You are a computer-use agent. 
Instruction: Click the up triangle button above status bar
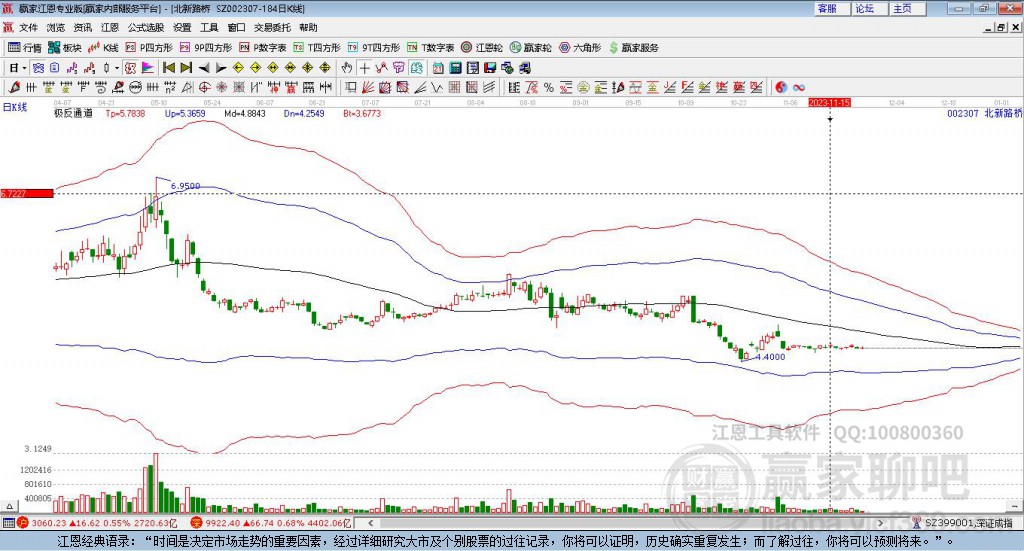coord(9,506)
